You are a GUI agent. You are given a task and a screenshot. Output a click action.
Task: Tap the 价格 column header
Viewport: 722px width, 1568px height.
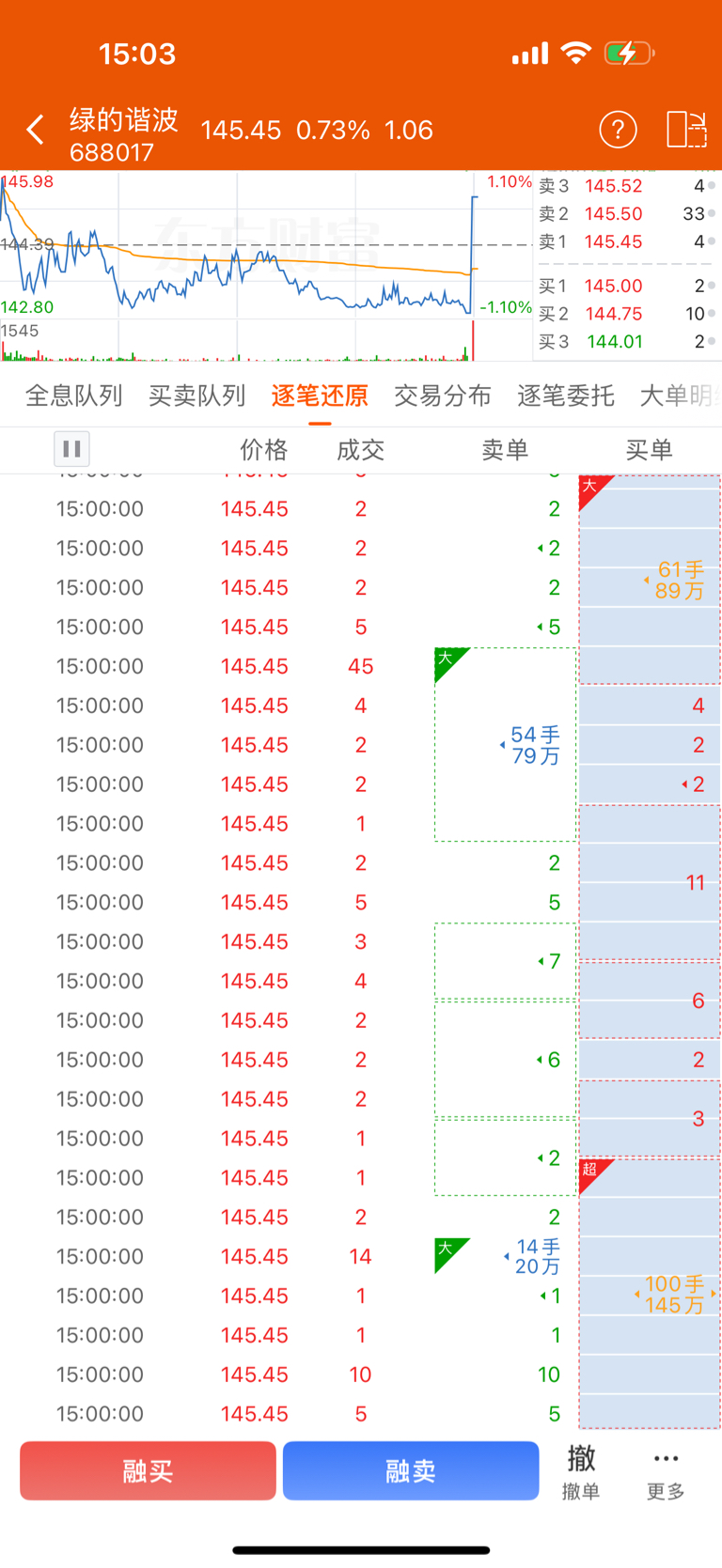pyautogui.click(x=263, y=450)
